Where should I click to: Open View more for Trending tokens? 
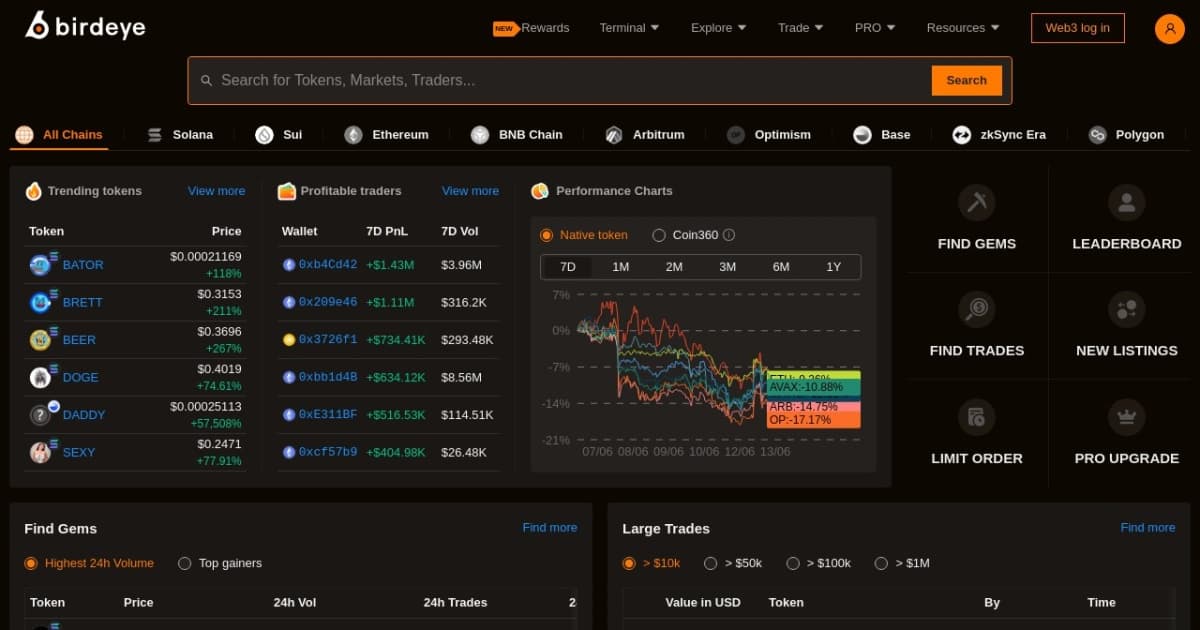(216, 191)
